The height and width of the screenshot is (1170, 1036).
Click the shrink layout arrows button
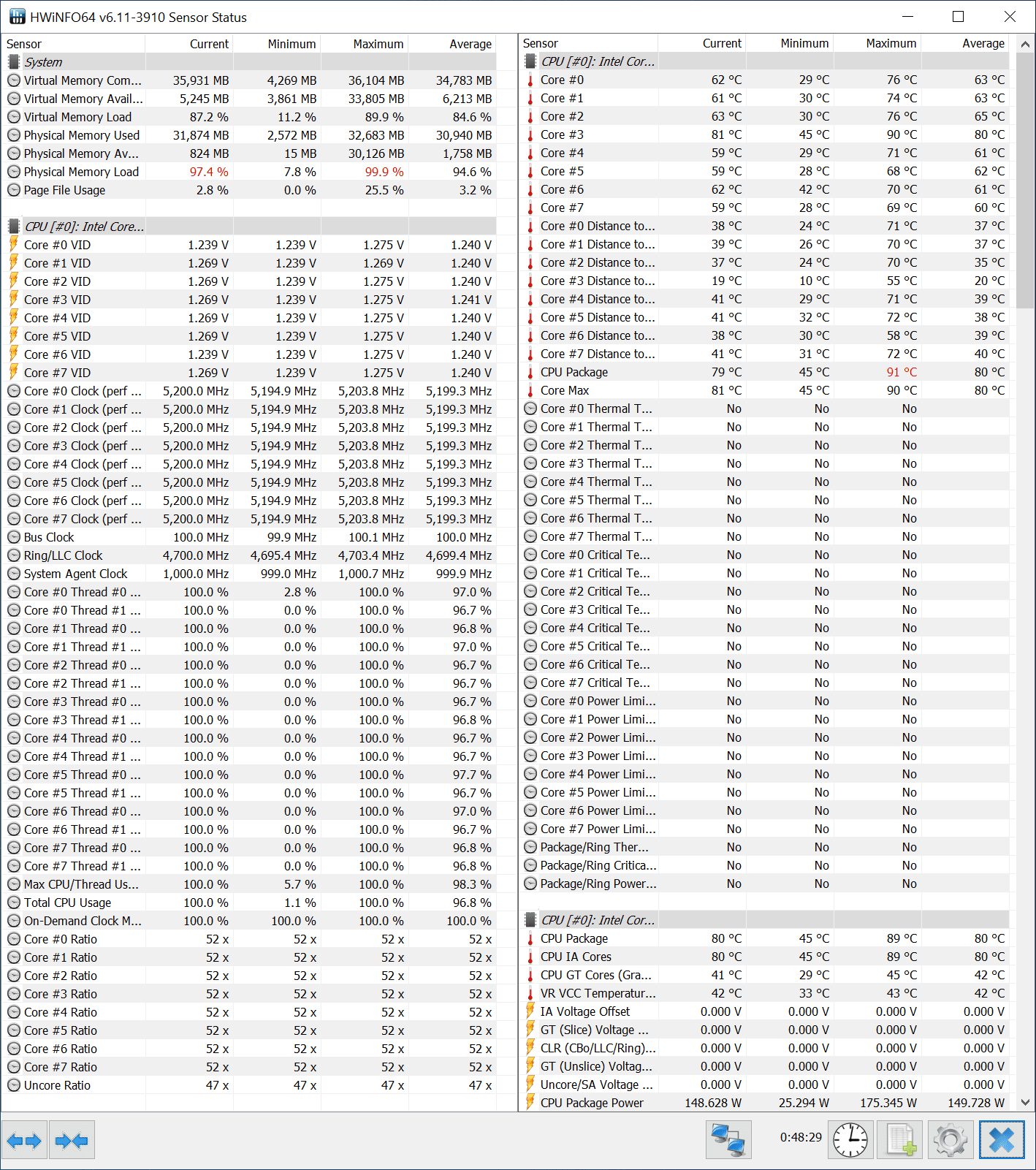(x=72, y=1140)
